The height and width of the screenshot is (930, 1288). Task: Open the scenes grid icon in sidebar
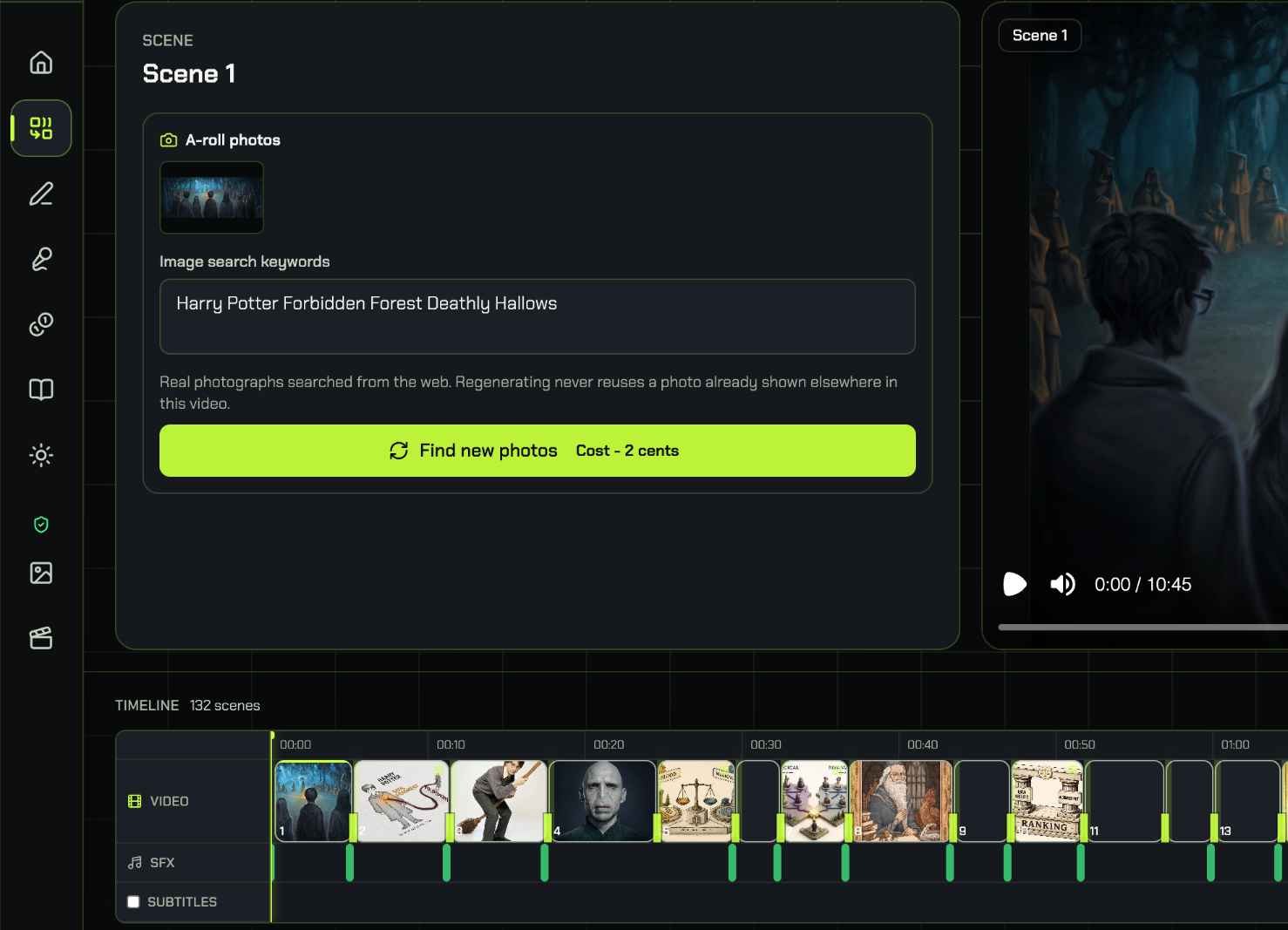pos(41,128)
